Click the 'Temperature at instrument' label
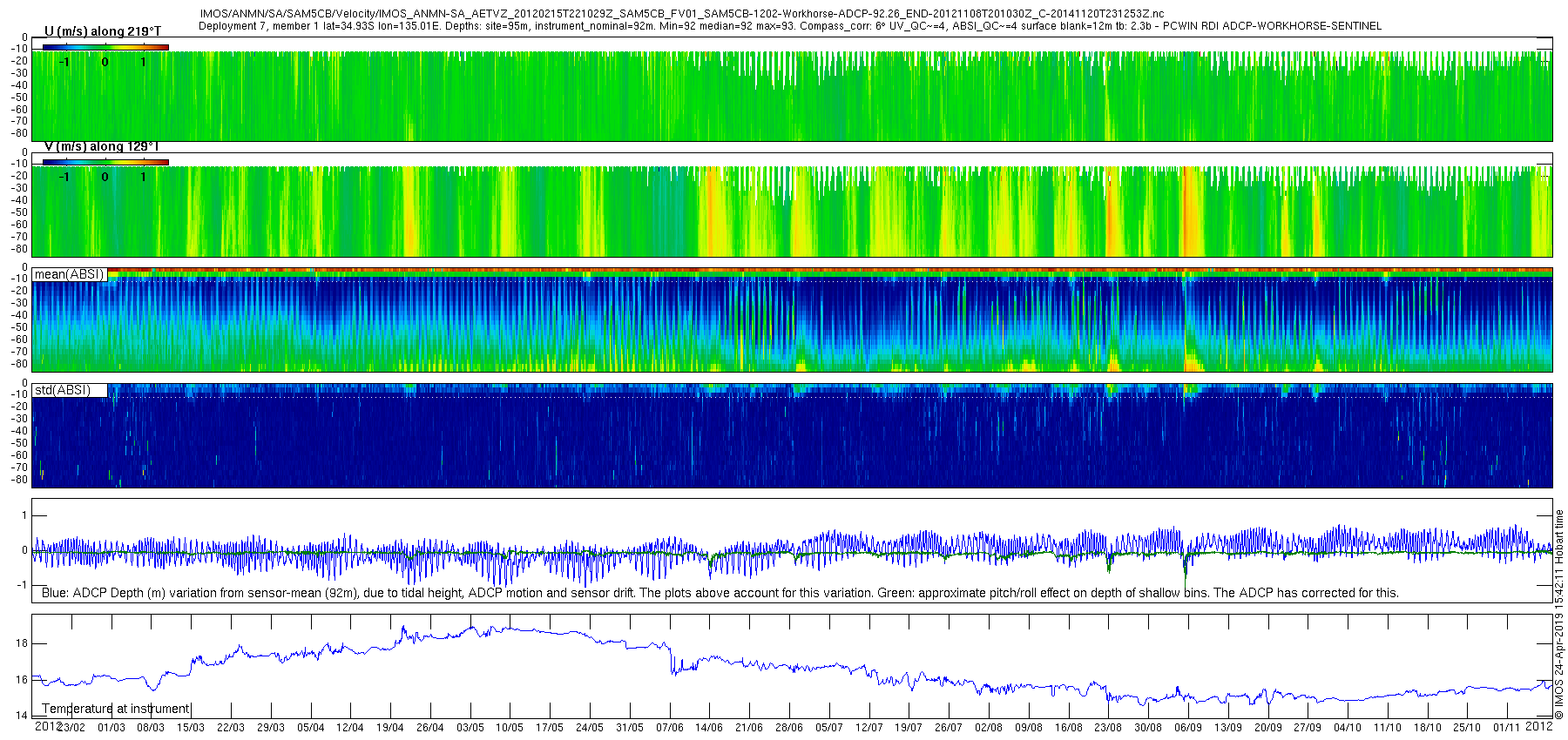Viewport: 1568px width, 740px height. point(116,709)
